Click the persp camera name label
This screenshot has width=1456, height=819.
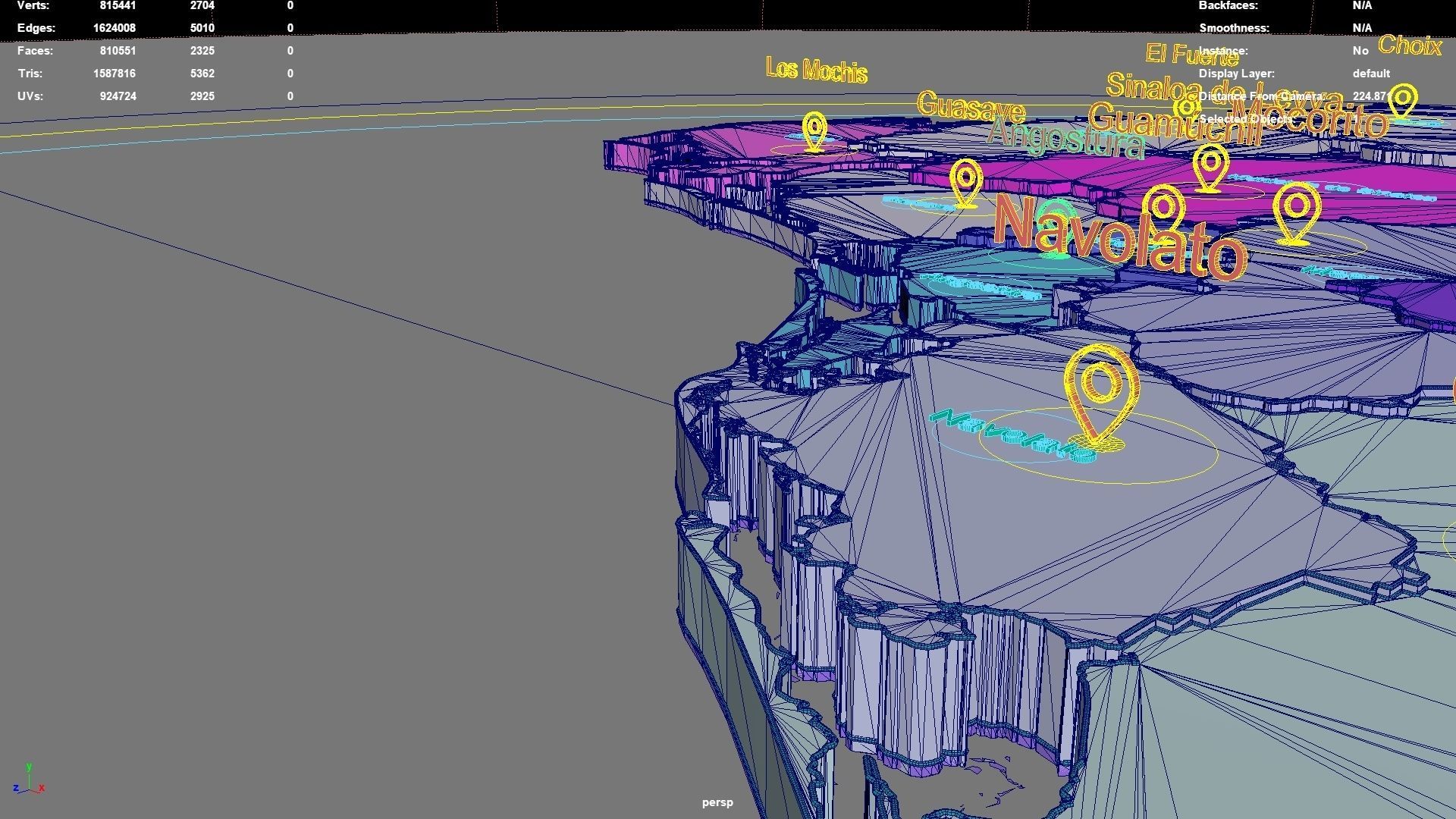point(717,802)
